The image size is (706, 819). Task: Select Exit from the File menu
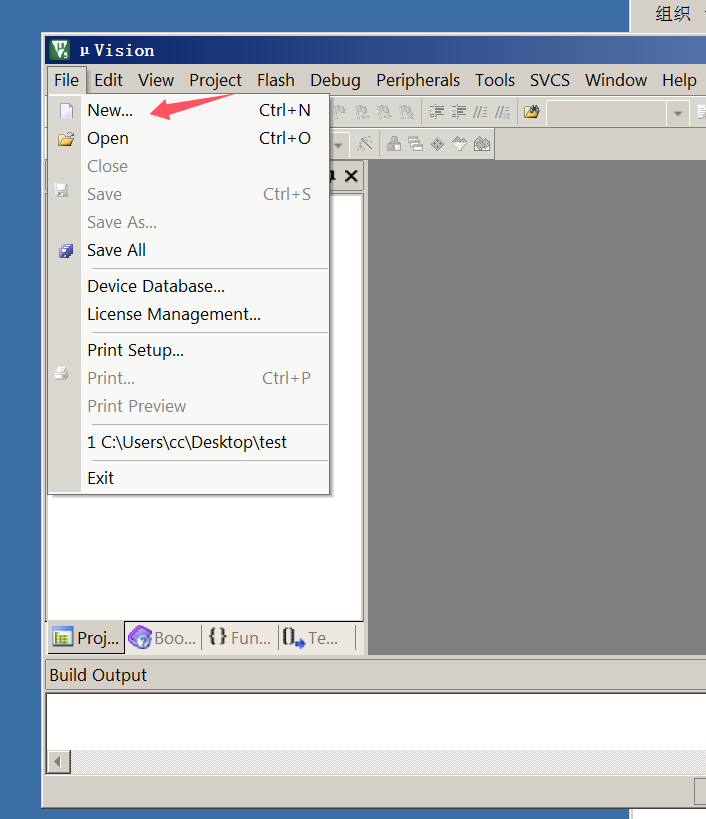point(189,478)
